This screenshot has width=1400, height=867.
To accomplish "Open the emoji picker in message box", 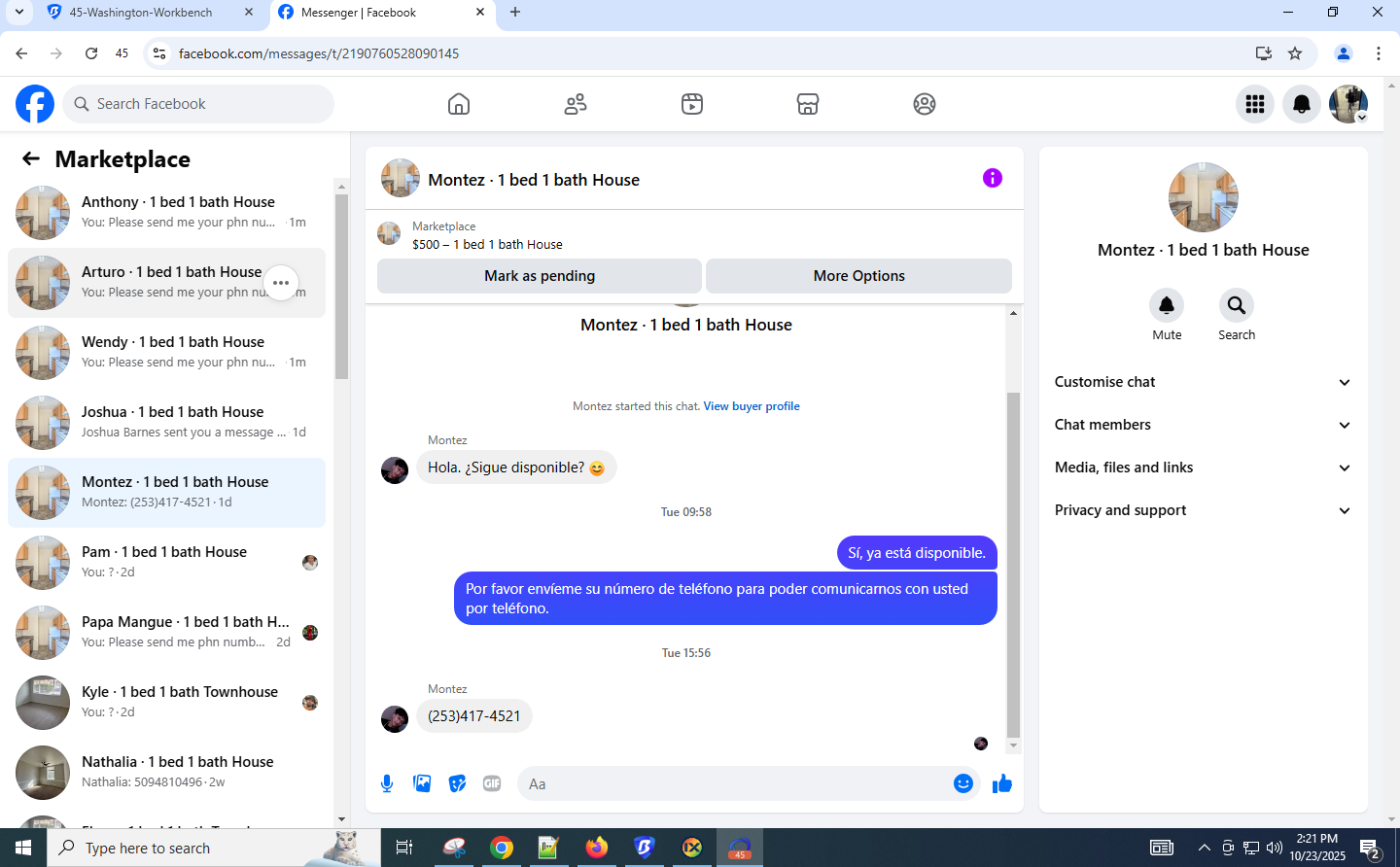I will tap(963, 783).
